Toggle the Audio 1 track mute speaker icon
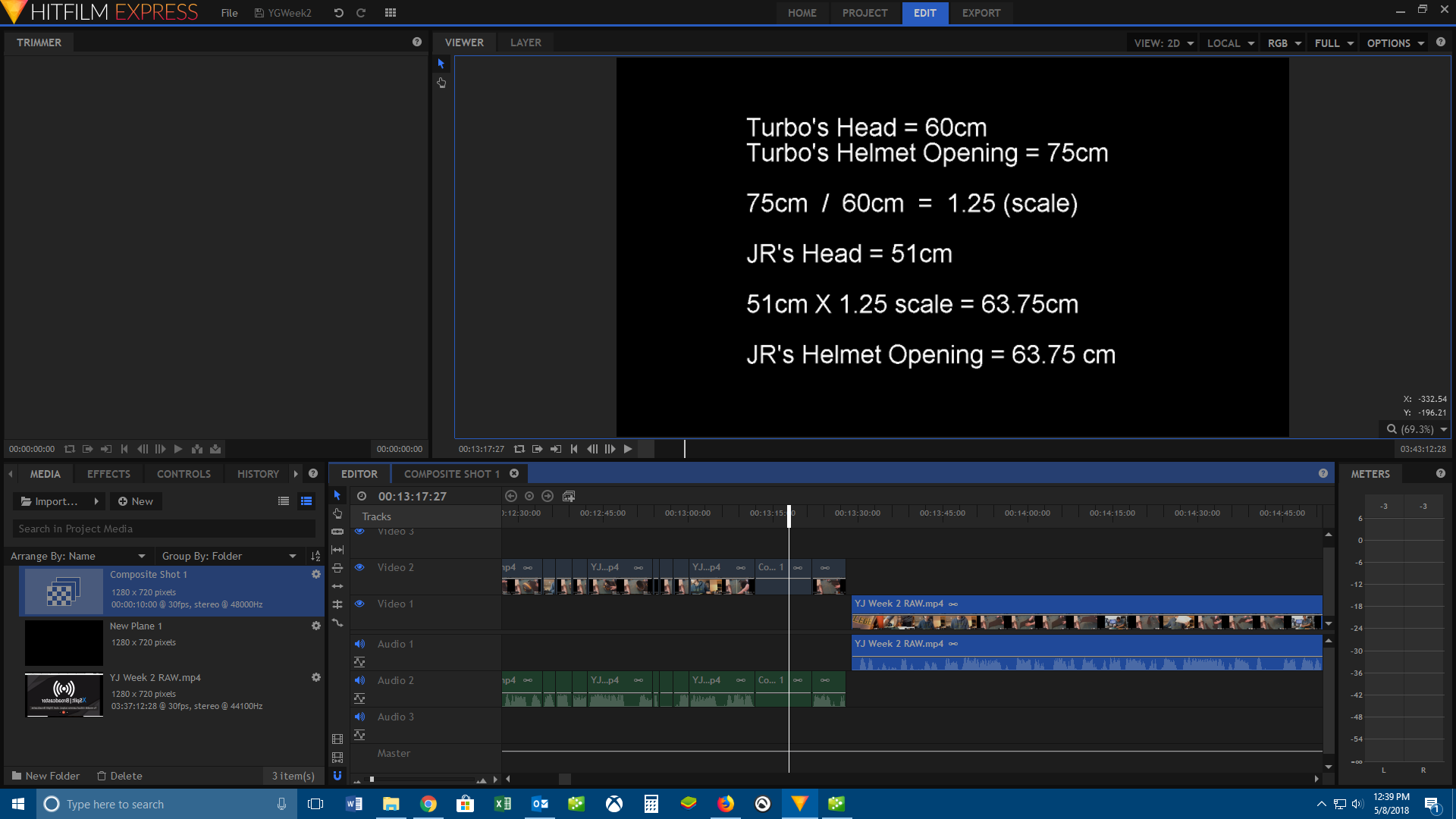Screen dimensions: 1456x819 (x=359, y=644)
